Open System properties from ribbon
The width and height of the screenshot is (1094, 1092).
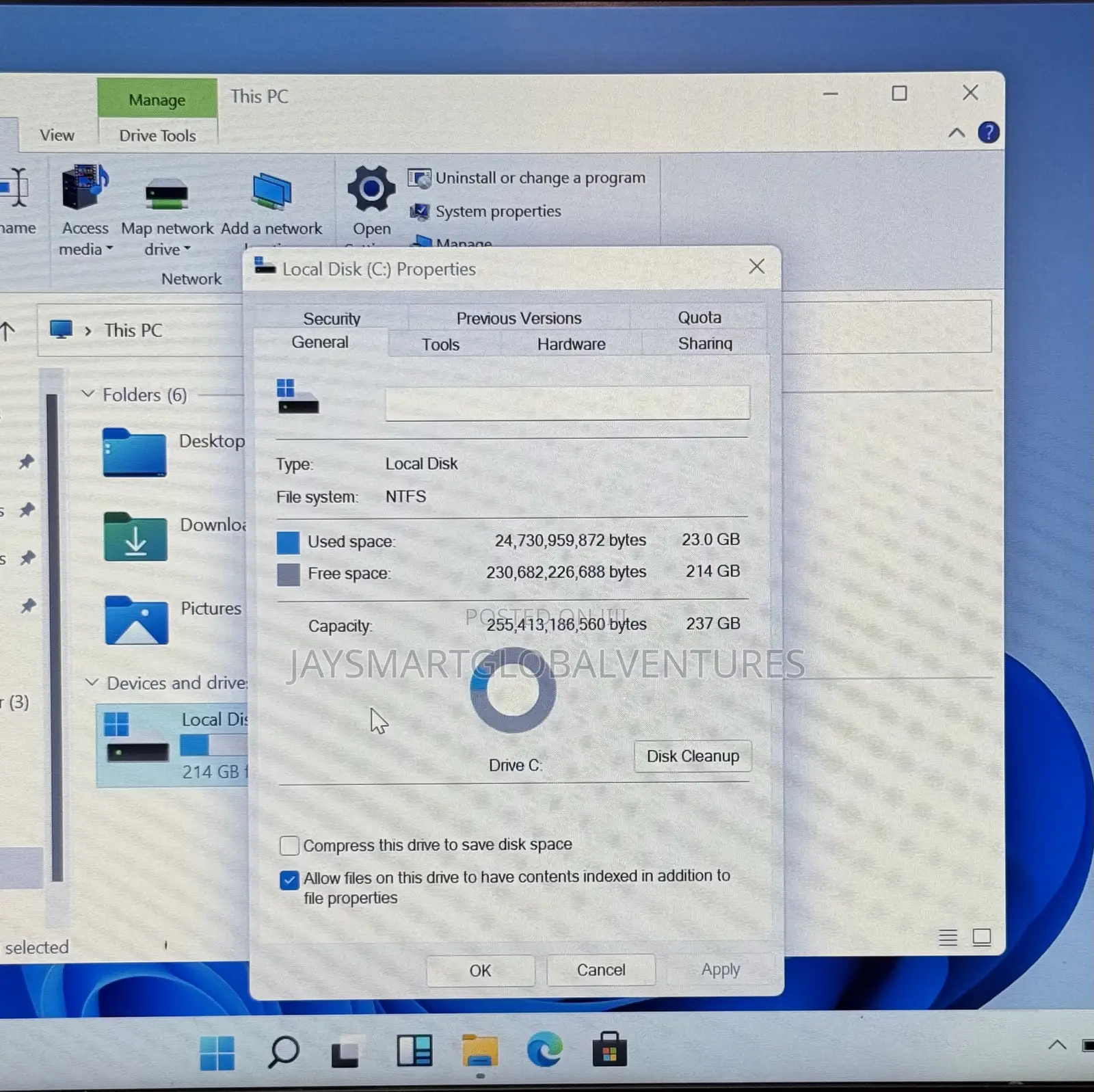[485, 211]
